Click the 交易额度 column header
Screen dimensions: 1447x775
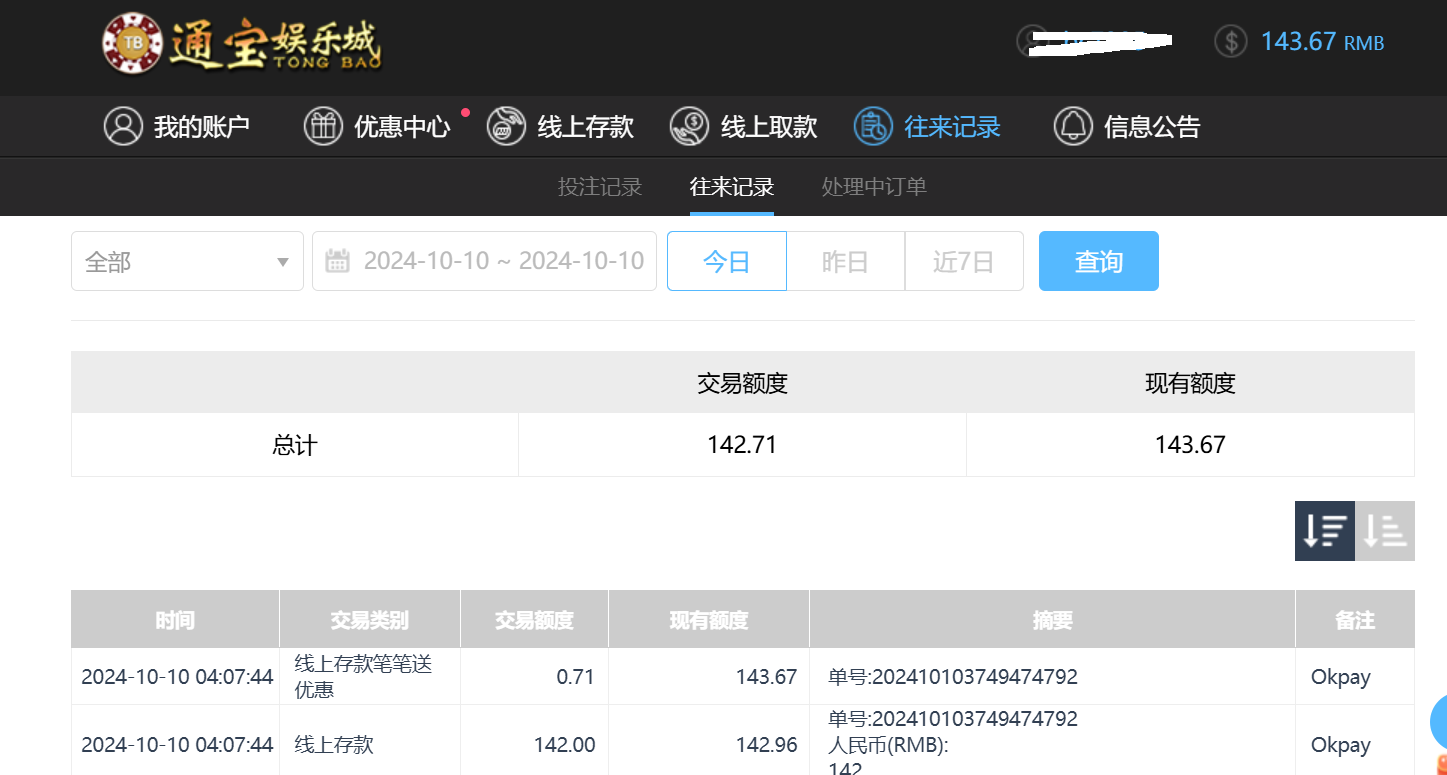(x=534, y=620)
